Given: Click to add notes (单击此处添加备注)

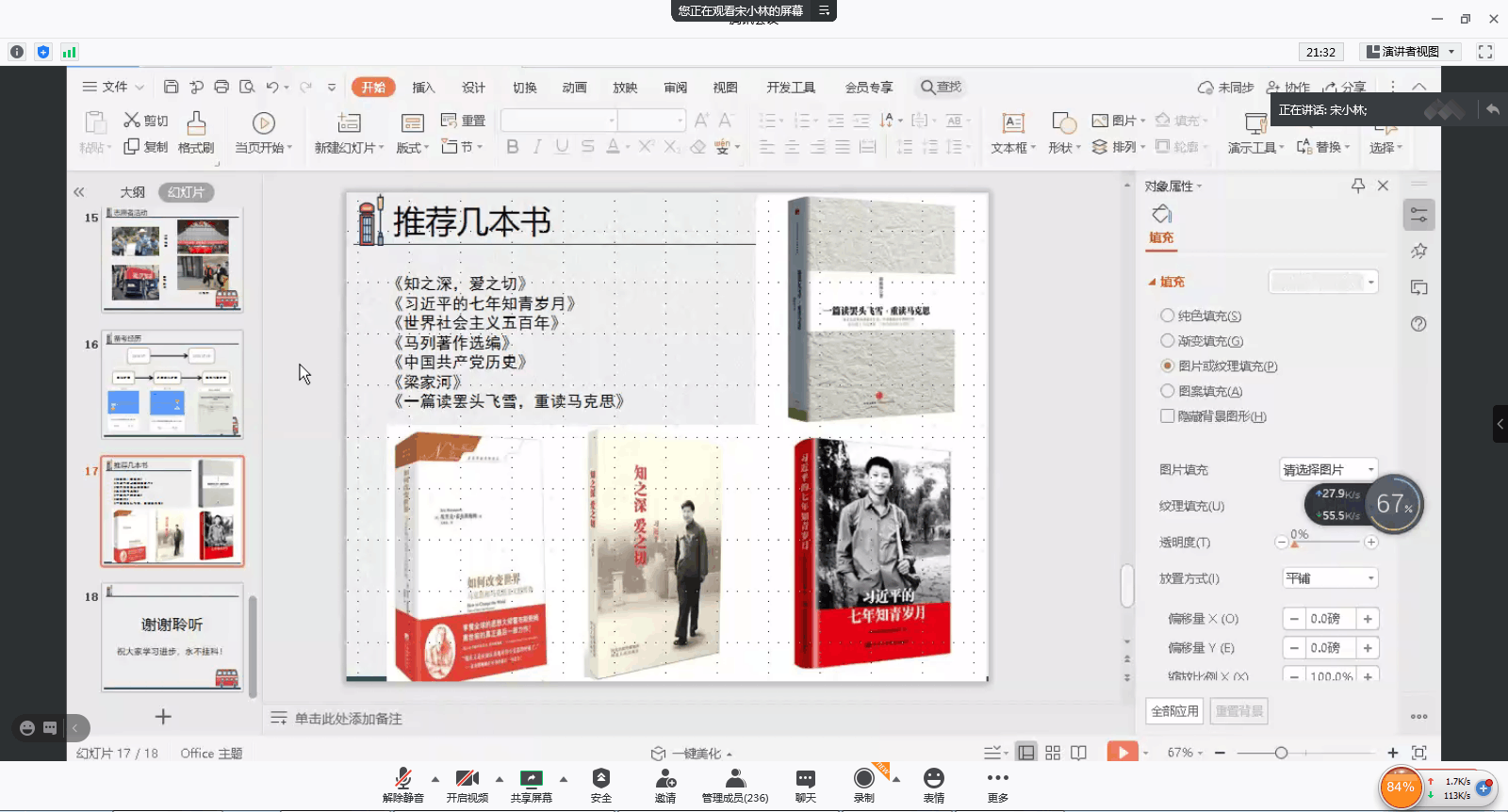Looking at the screenshot, I should click(x=348, y=719).
